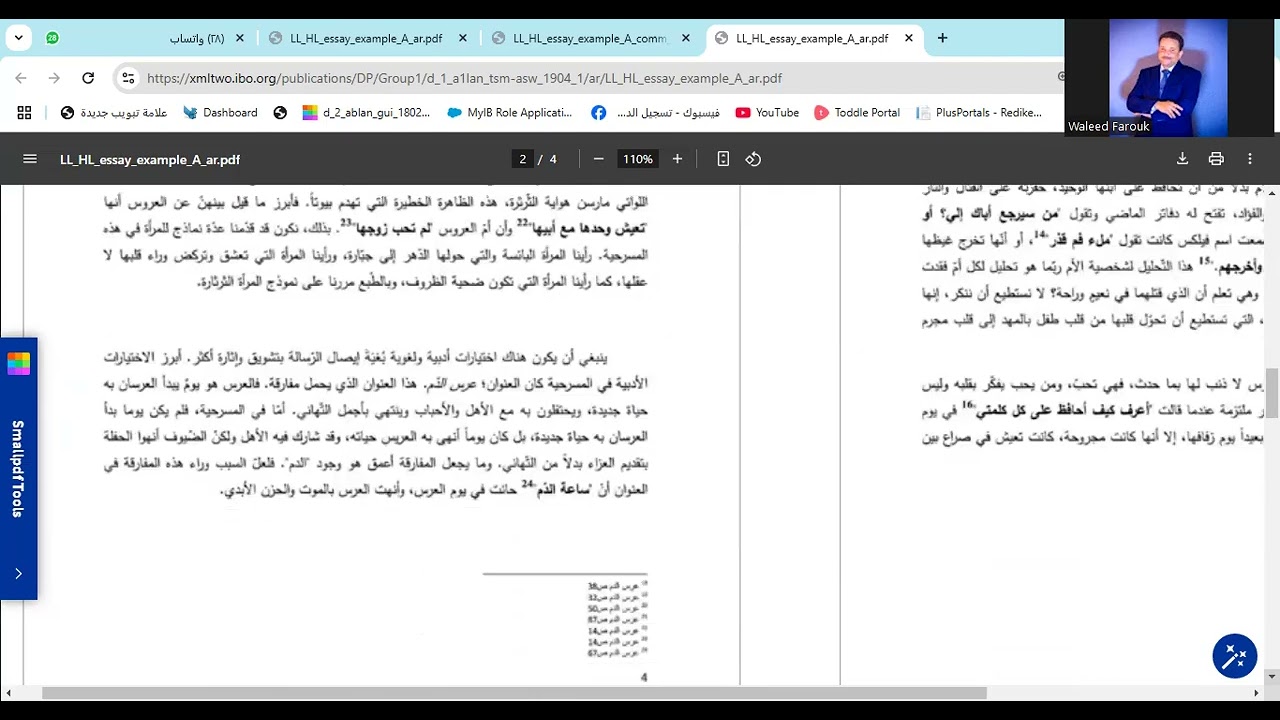The height and width of the screenshot is (720, 1280).
Task: Click the 110% zoom level field
Action: tap(637, 159)
